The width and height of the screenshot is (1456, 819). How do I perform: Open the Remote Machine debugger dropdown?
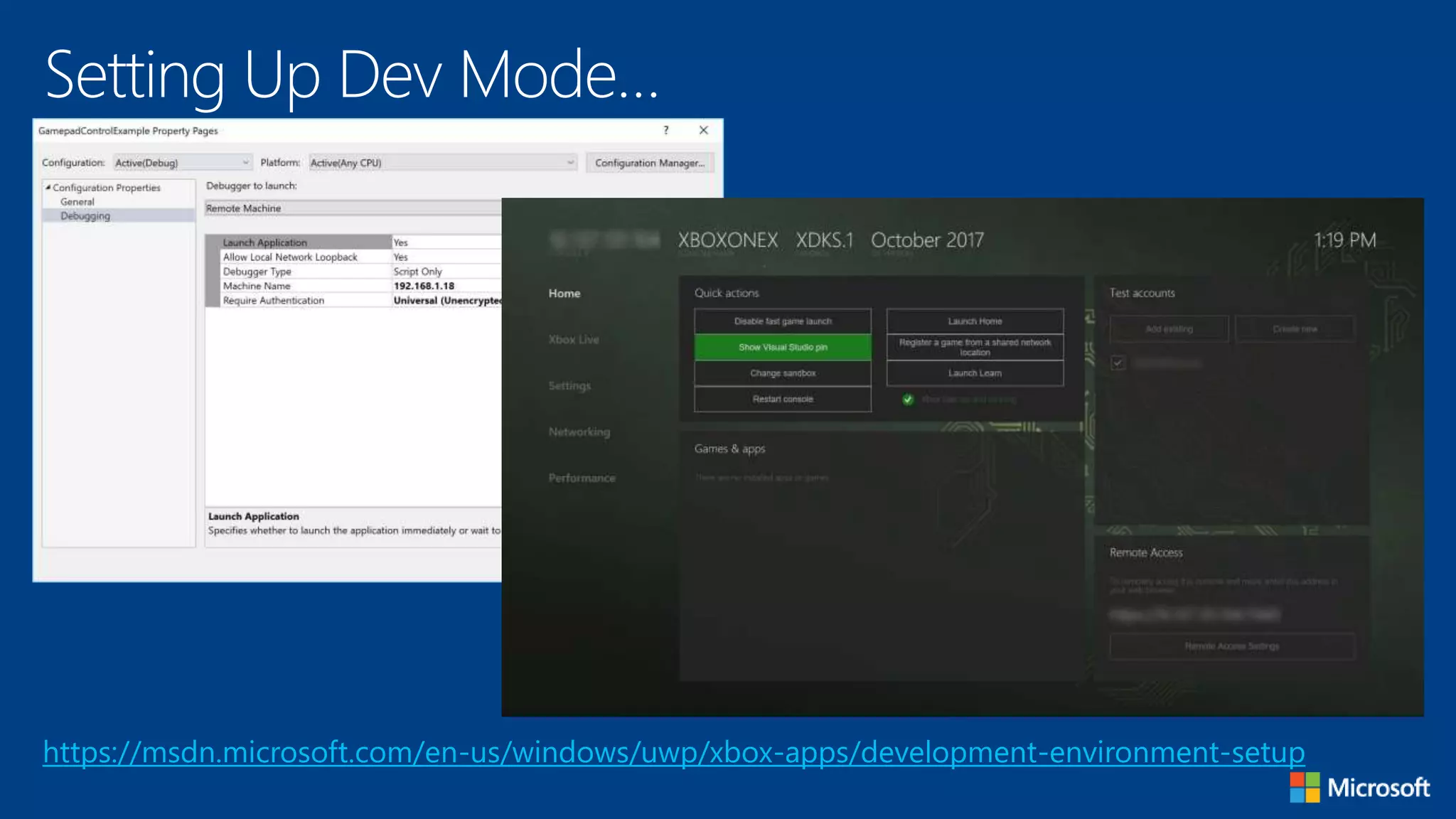coord(353,208)
